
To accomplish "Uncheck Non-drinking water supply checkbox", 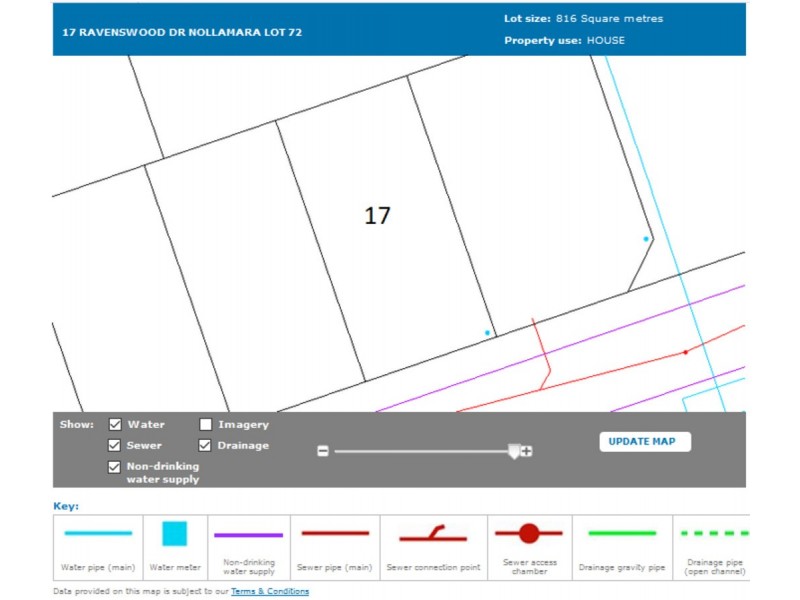I will tap(115, 467).
